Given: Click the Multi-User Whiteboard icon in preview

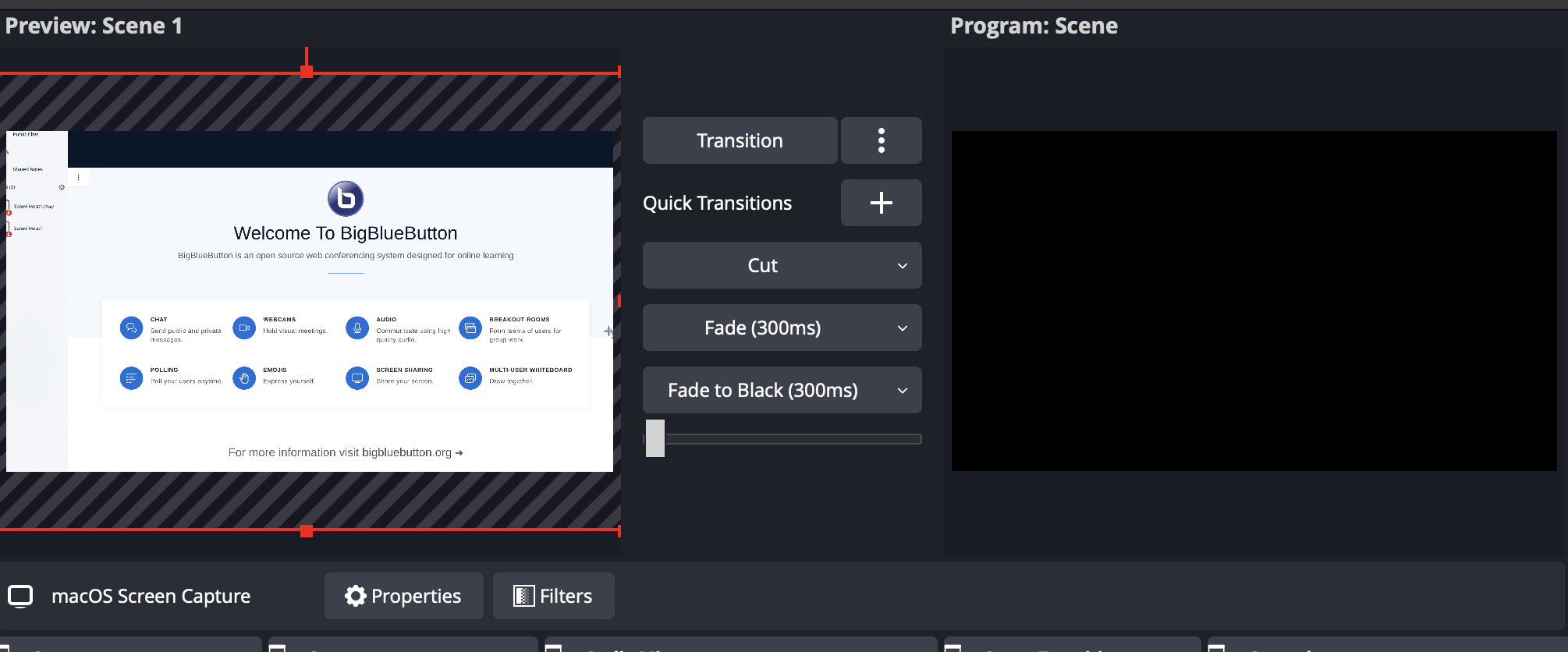Looking at the screenshot, I should click(470, 378).
